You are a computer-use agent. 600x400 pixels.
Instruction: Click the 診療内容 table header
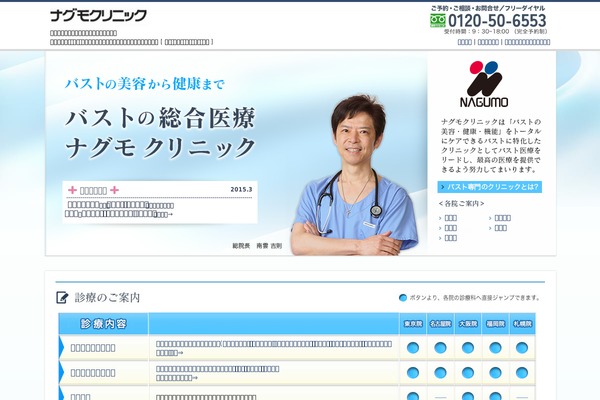tap(103, 324)
